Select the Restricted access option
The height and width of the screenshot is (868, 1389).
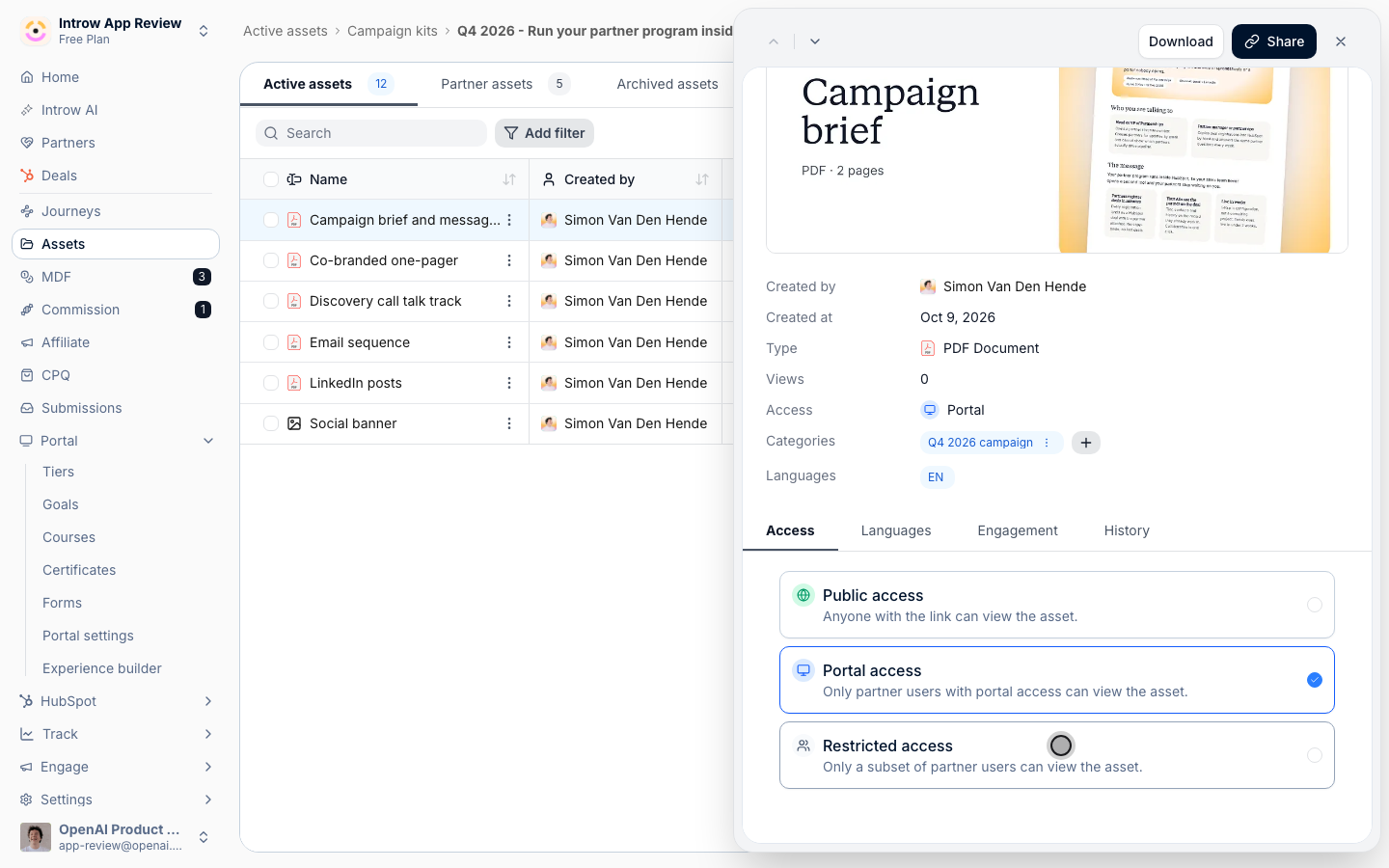(1057, 755)
